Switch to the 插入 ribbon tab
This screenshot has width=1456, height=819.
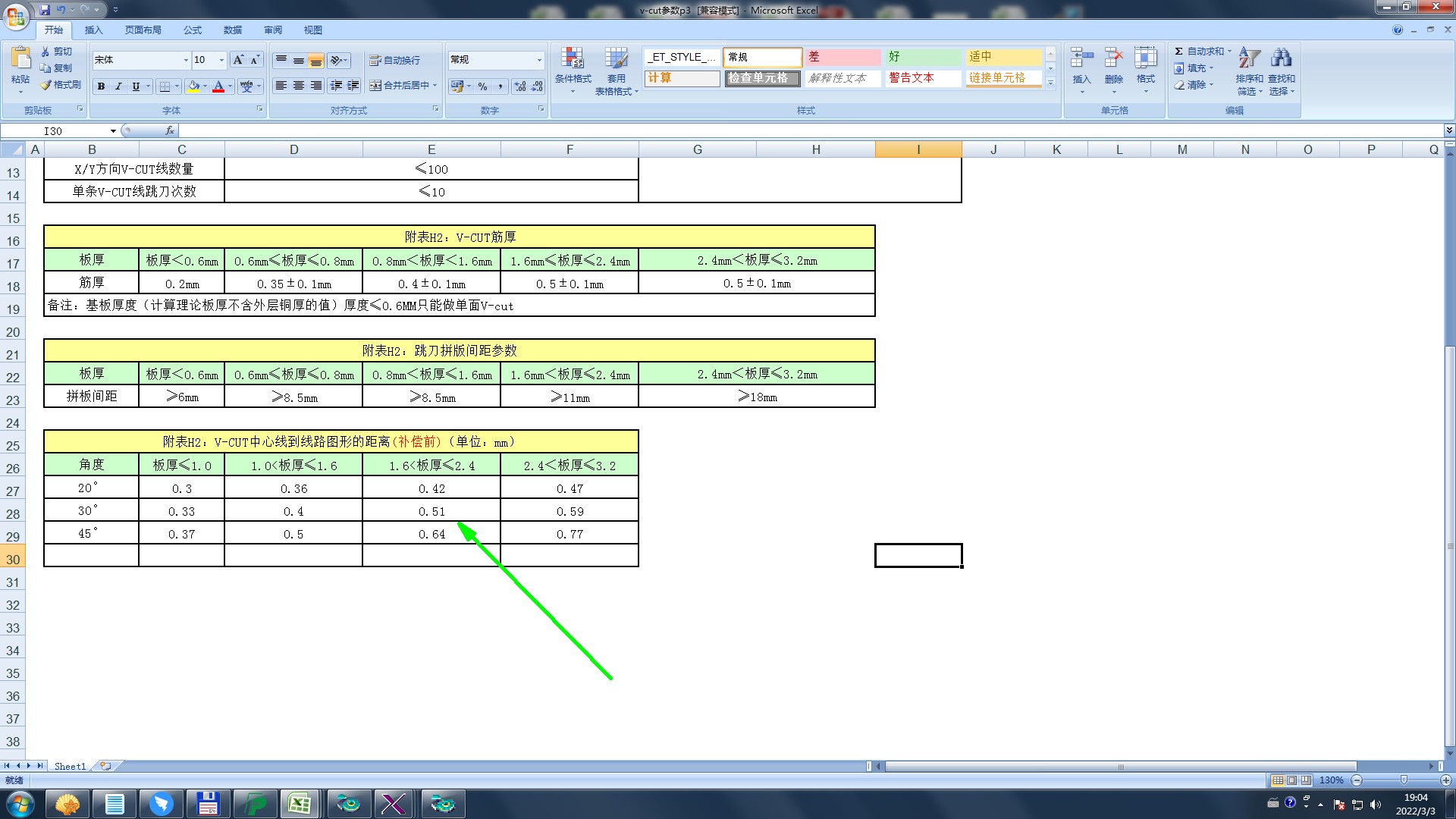click(93, 30)
